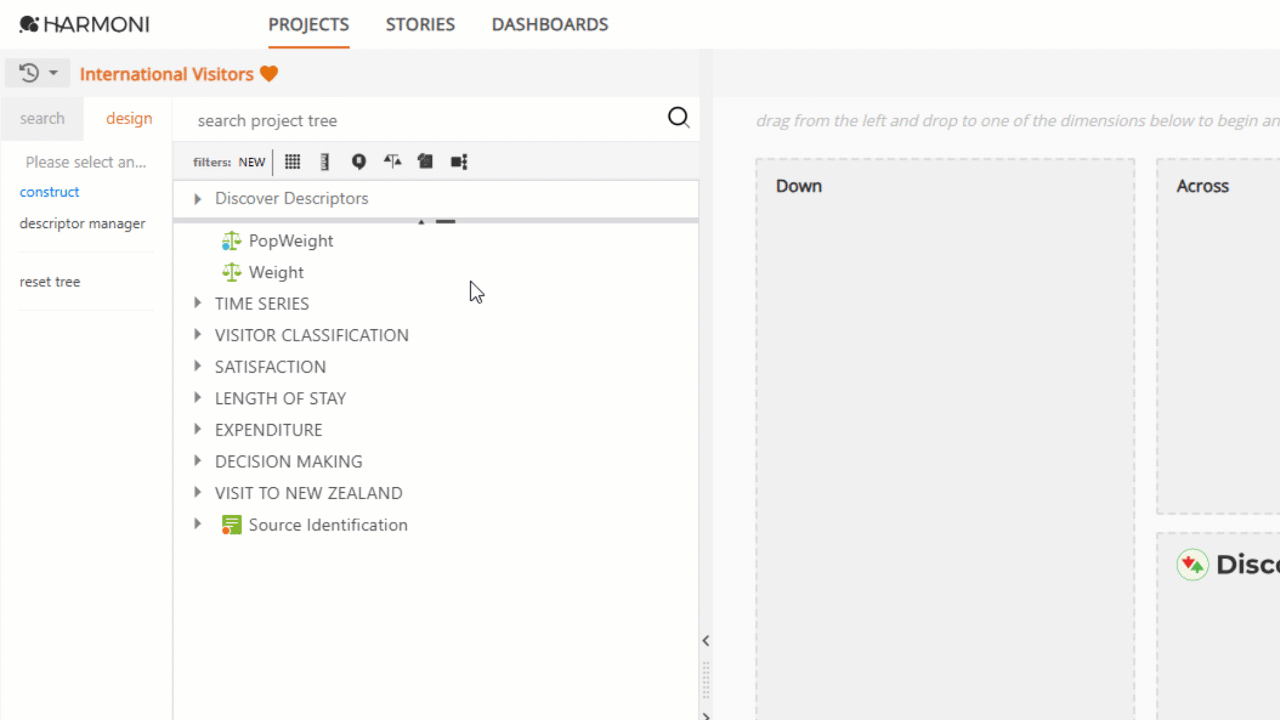
Task: Click the Weight scale icon
Action: (232, 272)
